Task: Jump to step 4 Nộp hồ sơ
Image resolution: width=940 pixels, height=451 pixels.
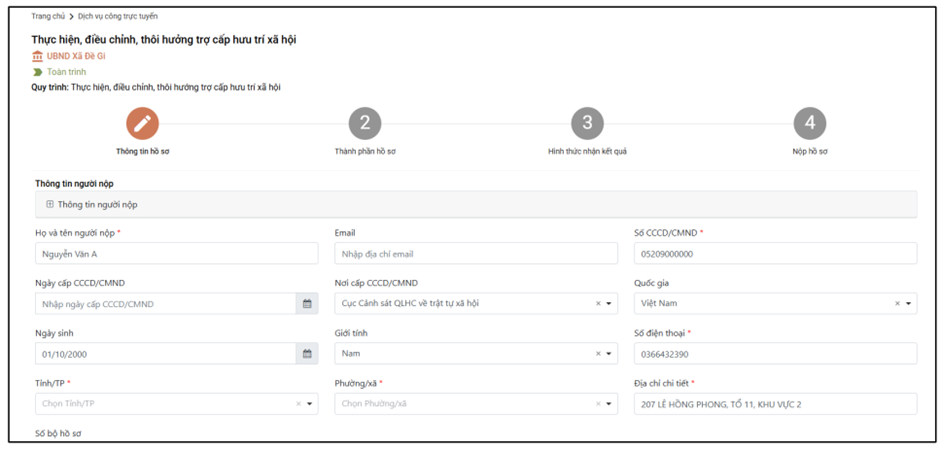Action: (x=809, y=123)
